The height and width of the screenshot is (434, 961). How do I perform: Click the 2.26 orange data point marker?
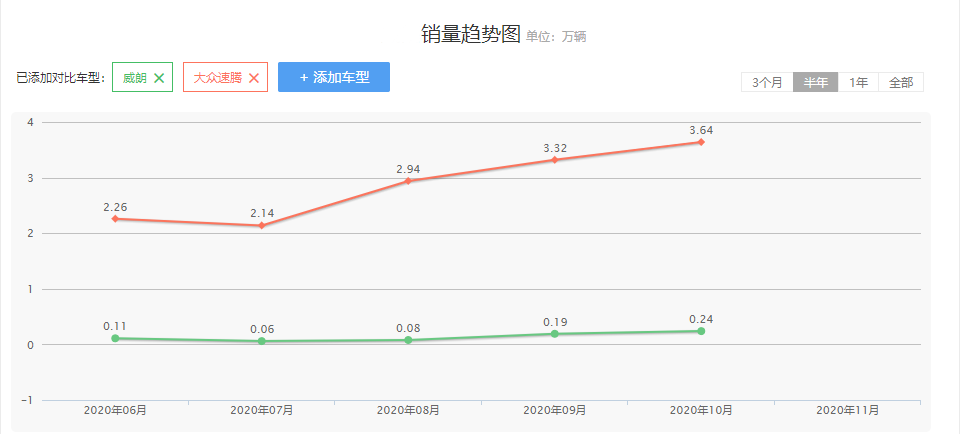coord(115,218)
